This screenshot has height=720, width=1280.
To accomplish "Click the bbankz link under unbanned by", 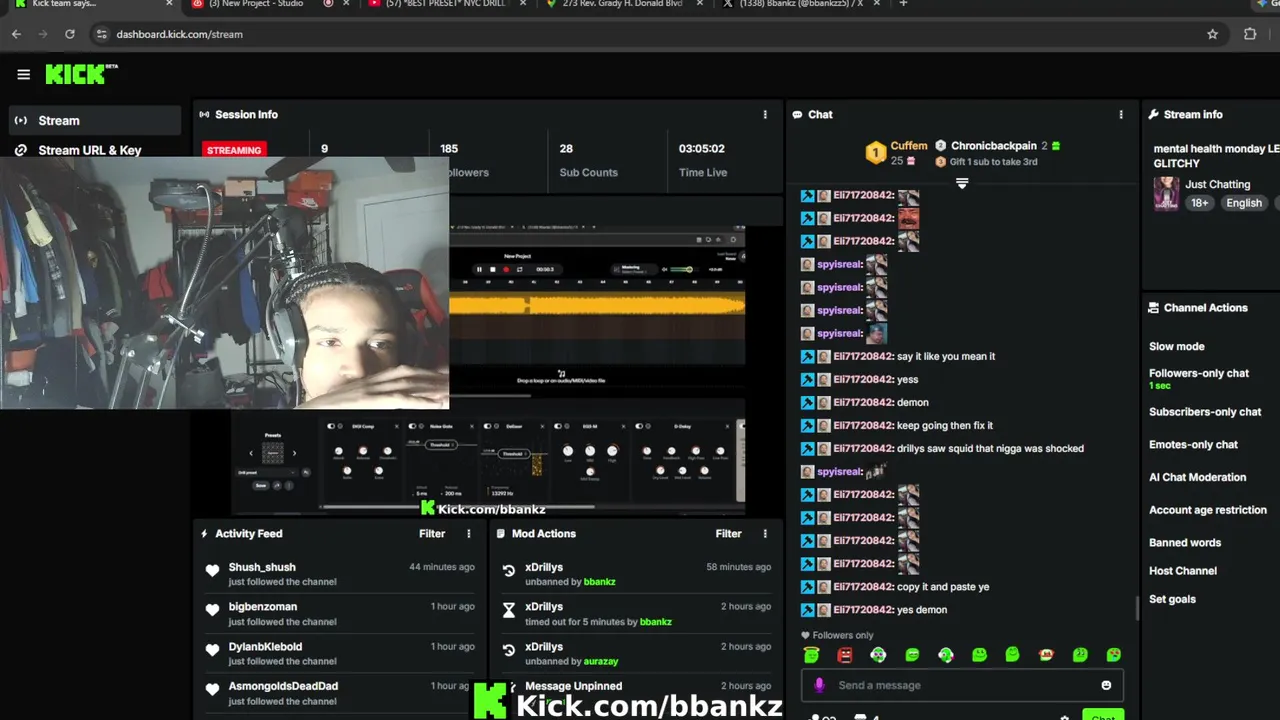I will coord(599,582).
